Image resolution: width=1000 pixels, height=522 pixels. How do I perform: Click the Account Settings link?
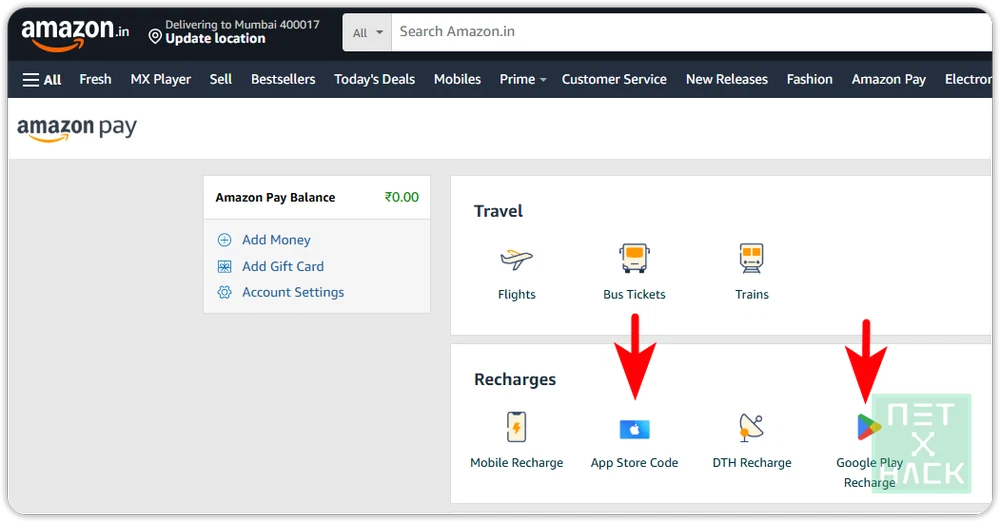click(x=293, y=292)
